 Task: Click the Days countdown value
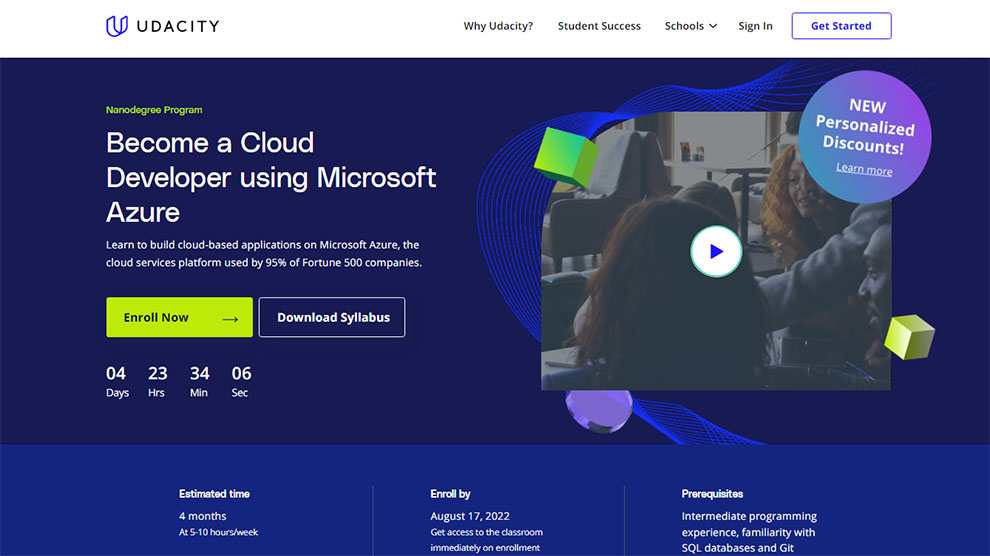pyautogui.click(x=117, y=374)
